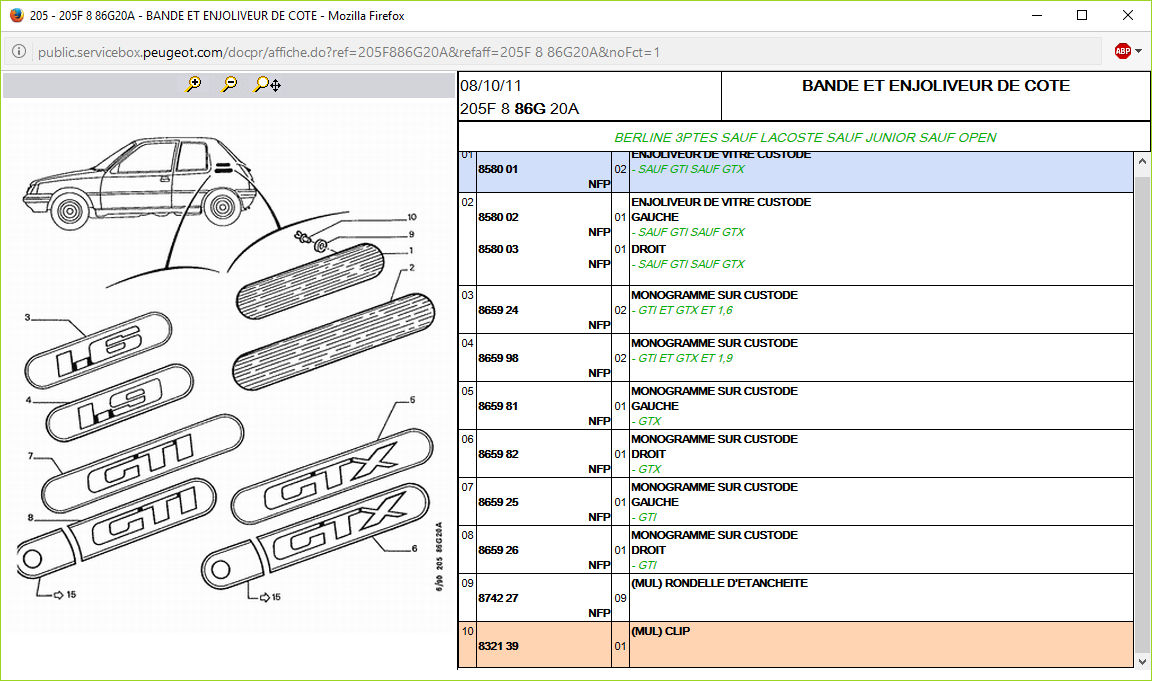Image resolution: width=1152 pixels, height=681 pixels.
Task: Open the Adblock Plus extension icon
Action: click(1123, 51)
